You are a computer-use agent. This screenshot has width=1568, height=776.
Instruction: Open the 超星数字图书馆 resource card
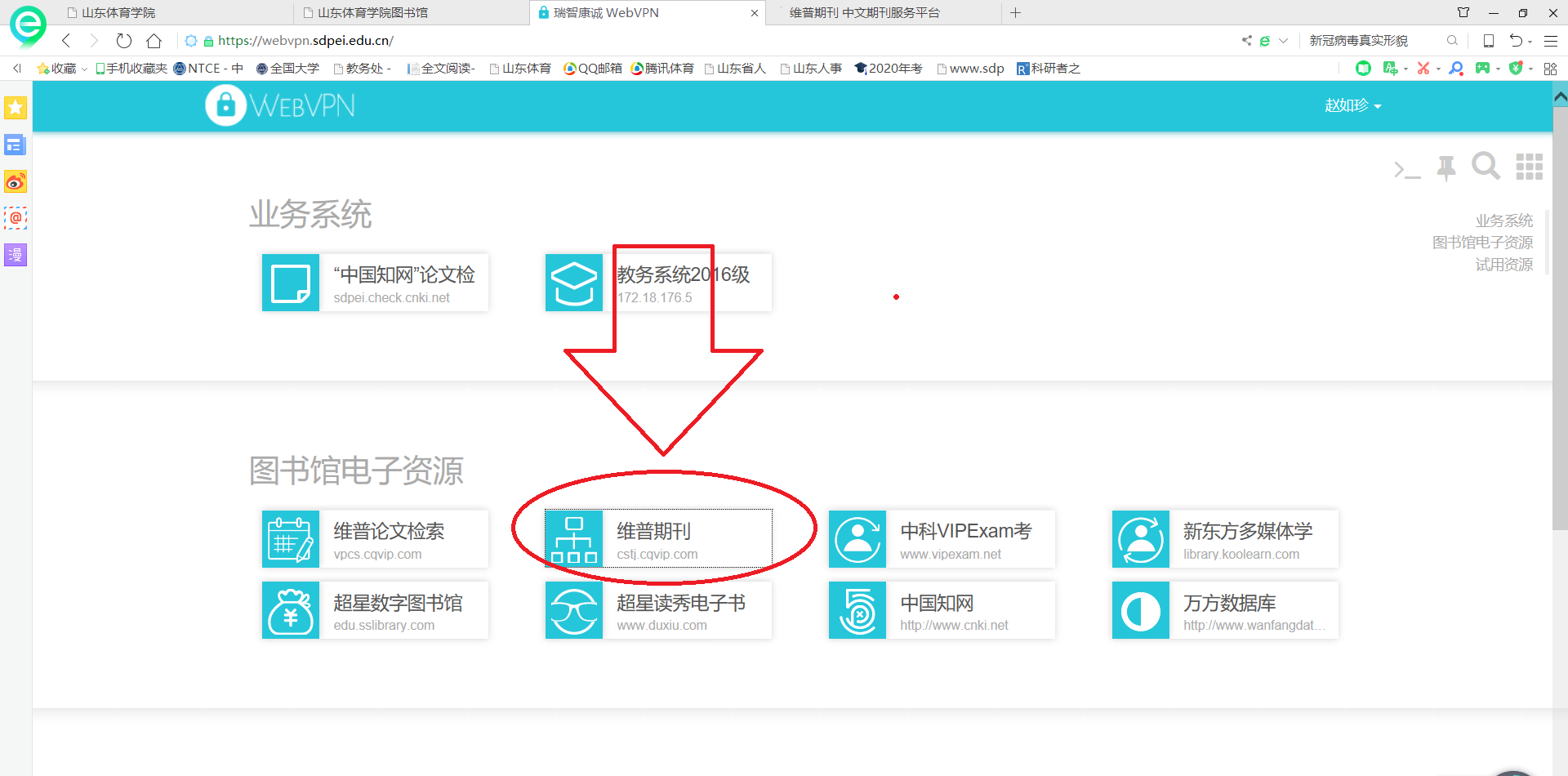tap(375, 610)
